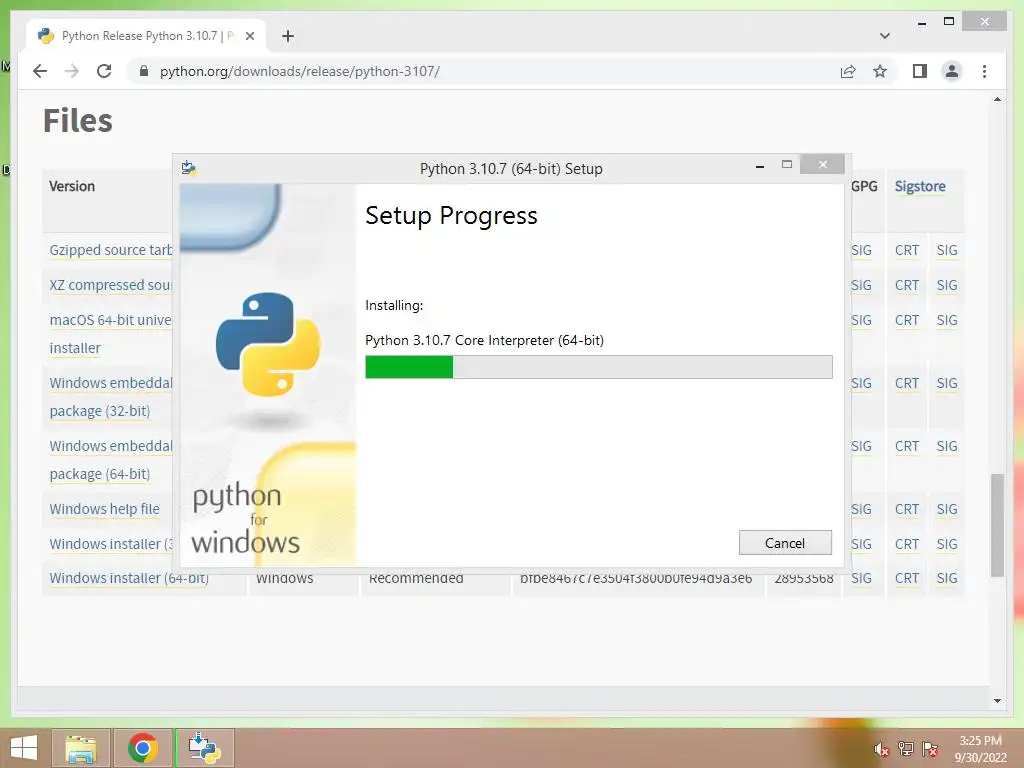Click Python installer taskbar icon
Viewport: 1024px width, 768px height.
coord(204,748)
